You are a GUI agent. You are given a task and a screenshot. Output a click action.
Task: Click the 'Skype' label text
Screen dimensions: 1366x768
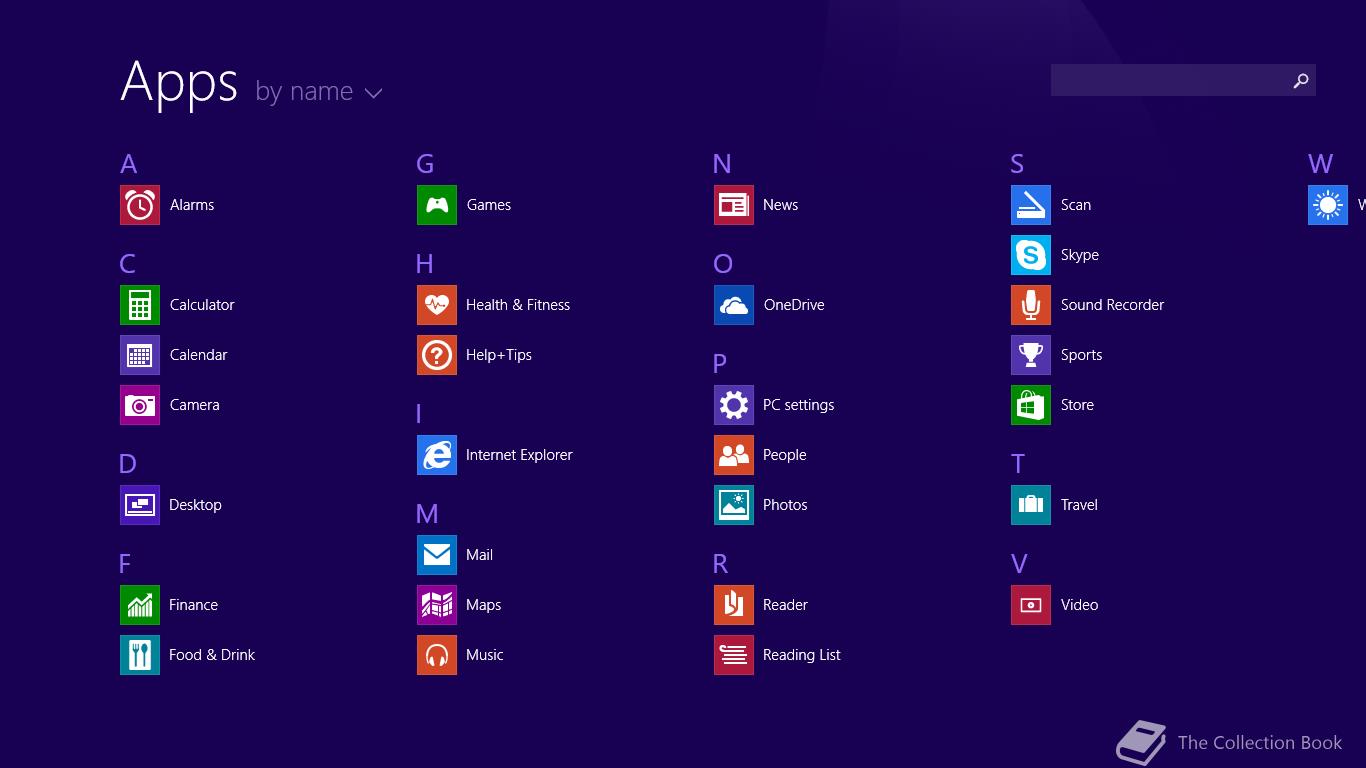point(1080,255)
